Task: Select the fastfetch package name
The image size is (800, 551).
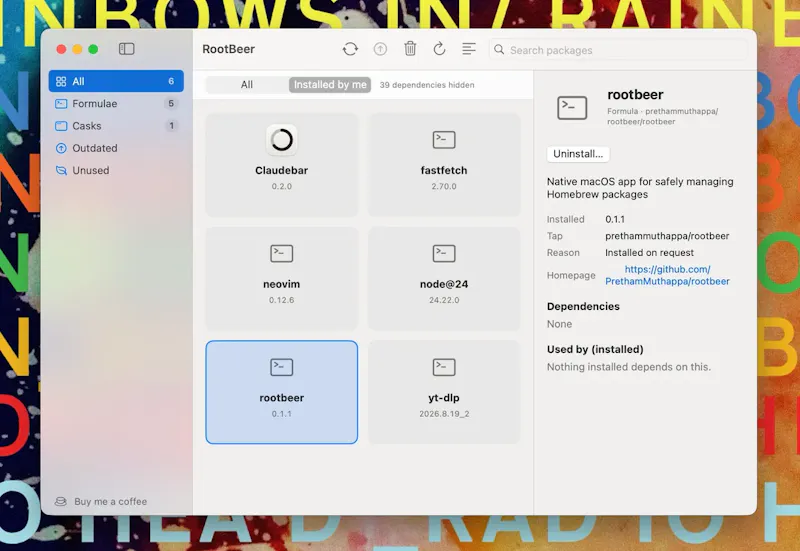Action: [444, 170]
